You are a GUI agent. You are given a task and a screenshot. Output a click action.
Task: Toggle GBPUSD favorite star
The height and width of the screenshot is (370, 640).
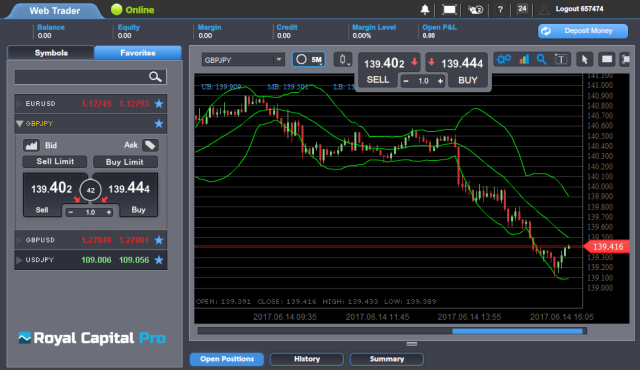(x=159, y=240)
